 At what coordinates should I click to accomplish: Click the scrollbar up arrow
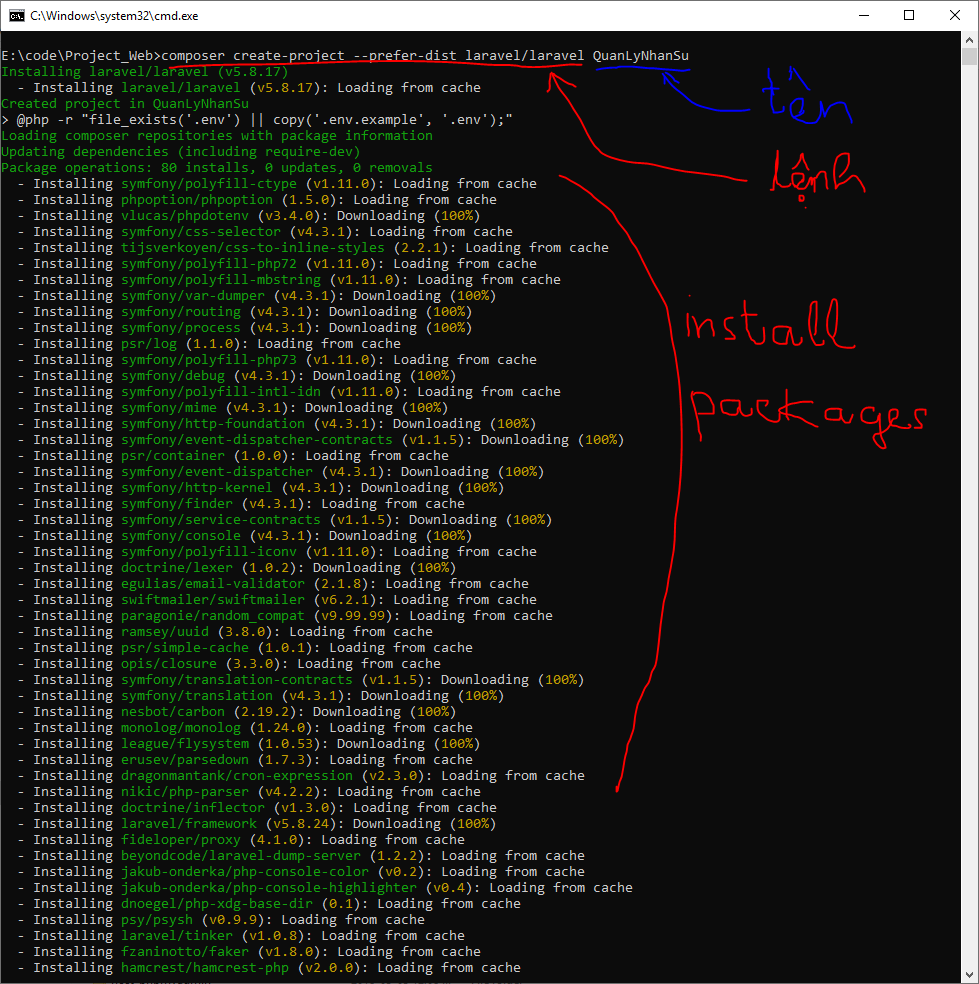click(970, 39)
